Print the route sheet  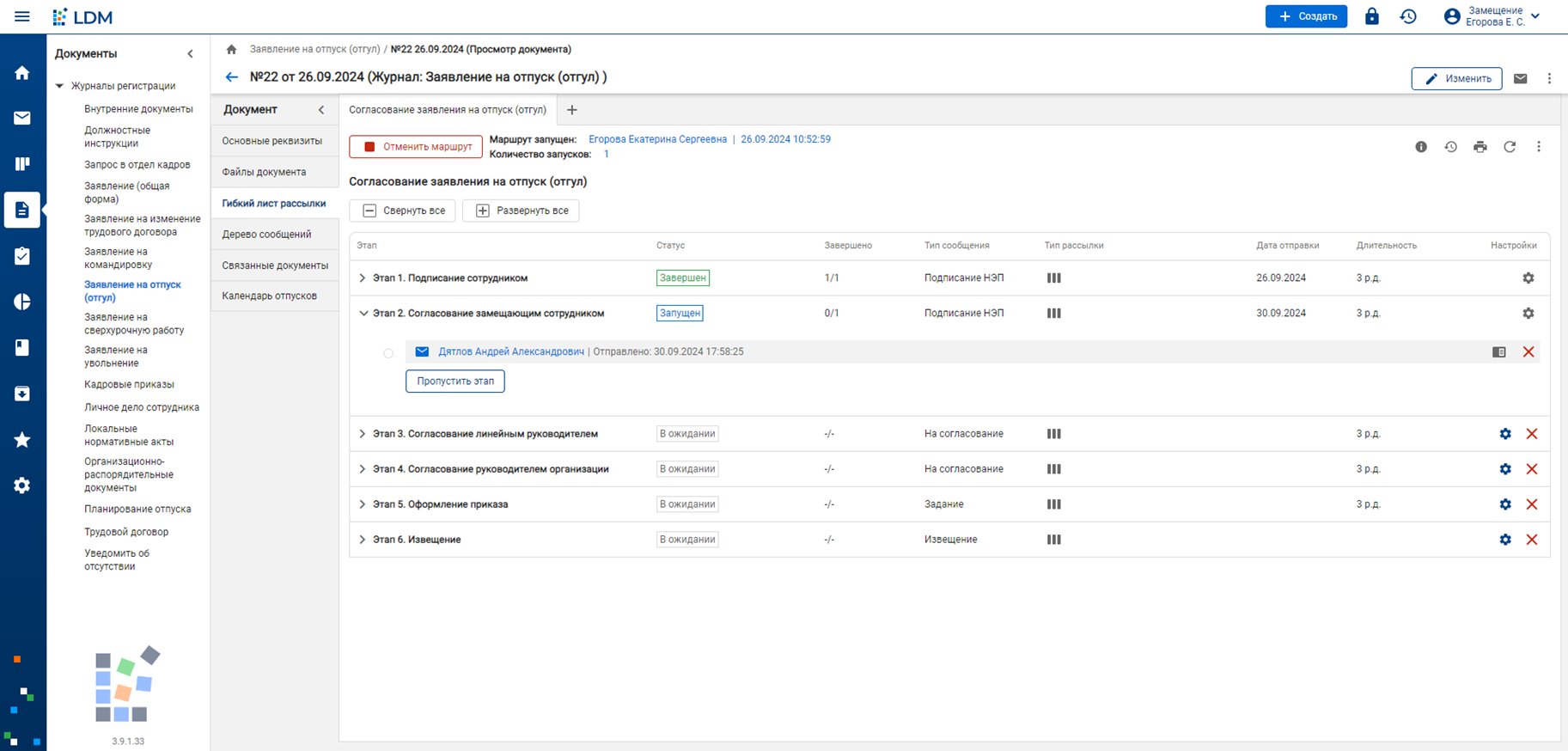pos(1480,147)
